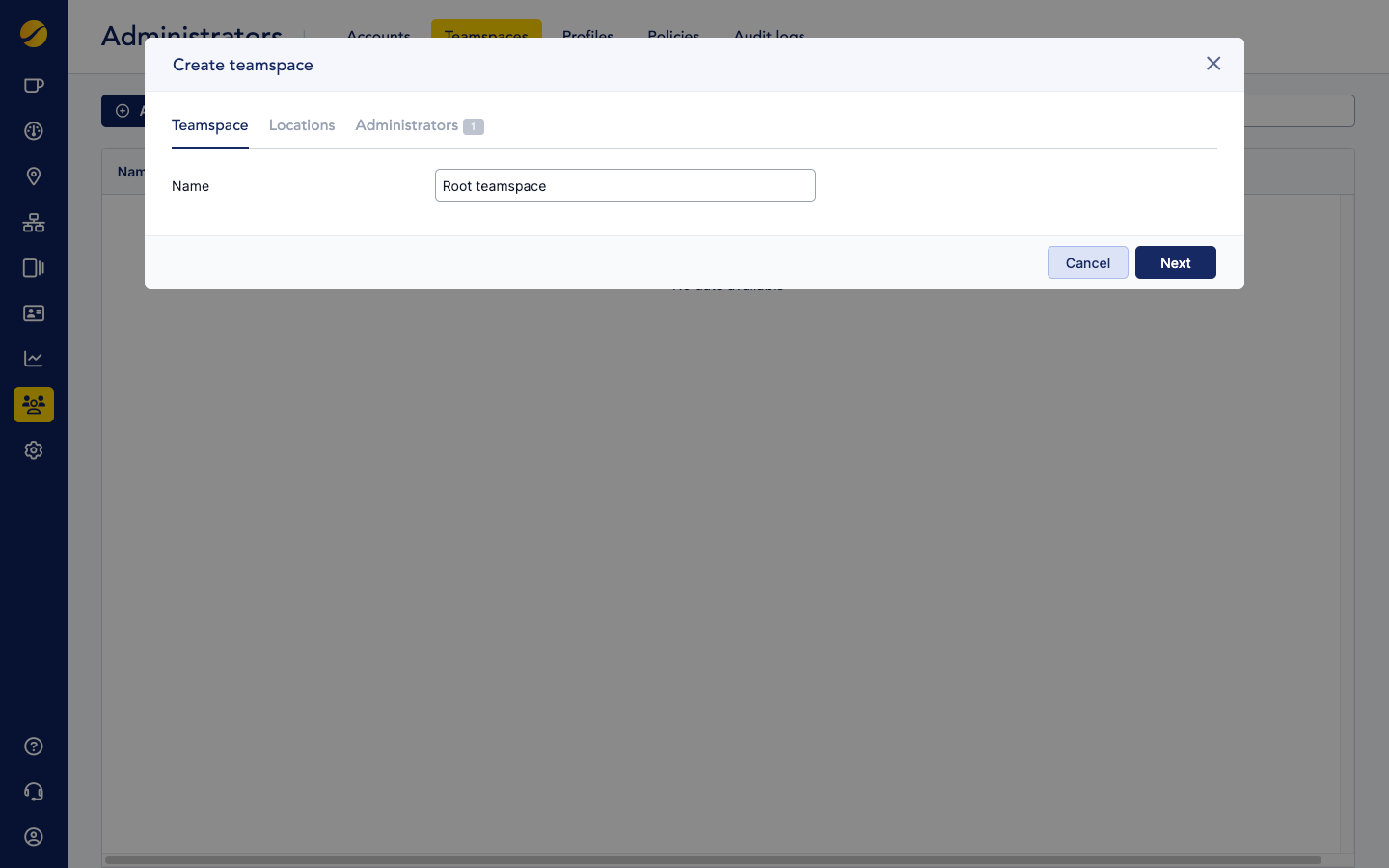Contact support via the headset icon
Viewport: 1389px width, 868px height.
34,791
